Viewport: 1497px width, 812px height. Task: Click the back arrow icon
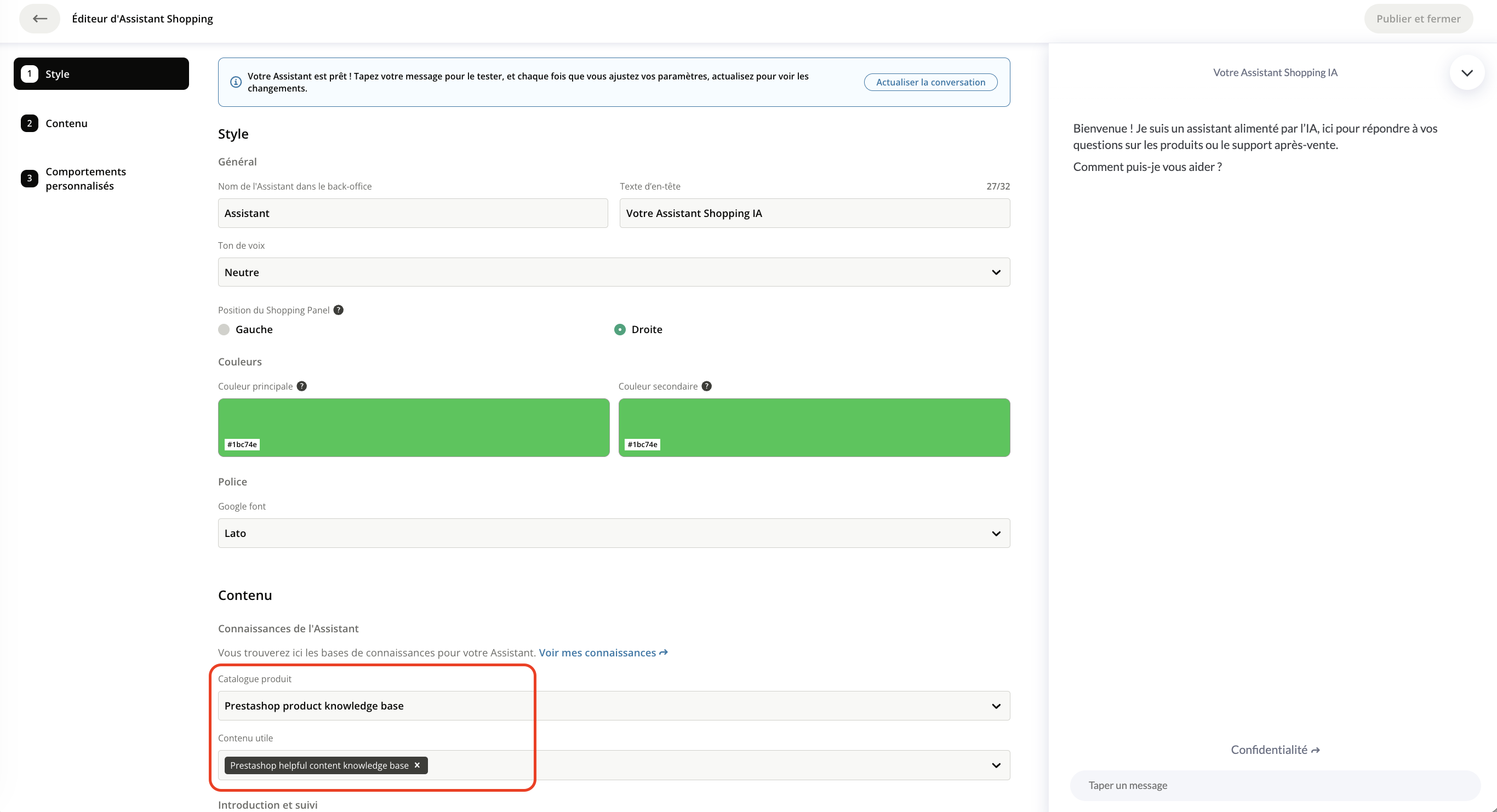39,19
